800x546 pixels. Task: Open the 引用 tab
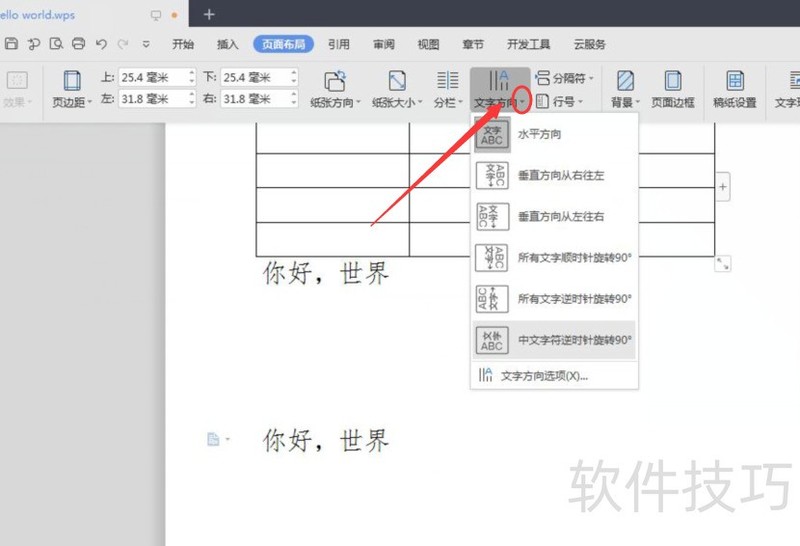(339, 44)
